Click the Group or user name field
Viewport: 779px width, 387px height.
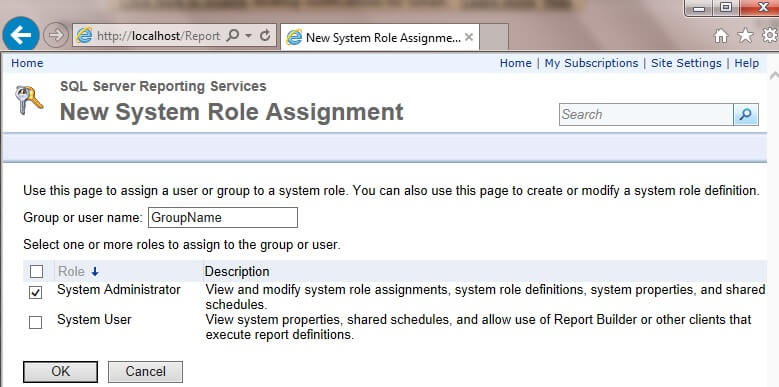point(223,218)
